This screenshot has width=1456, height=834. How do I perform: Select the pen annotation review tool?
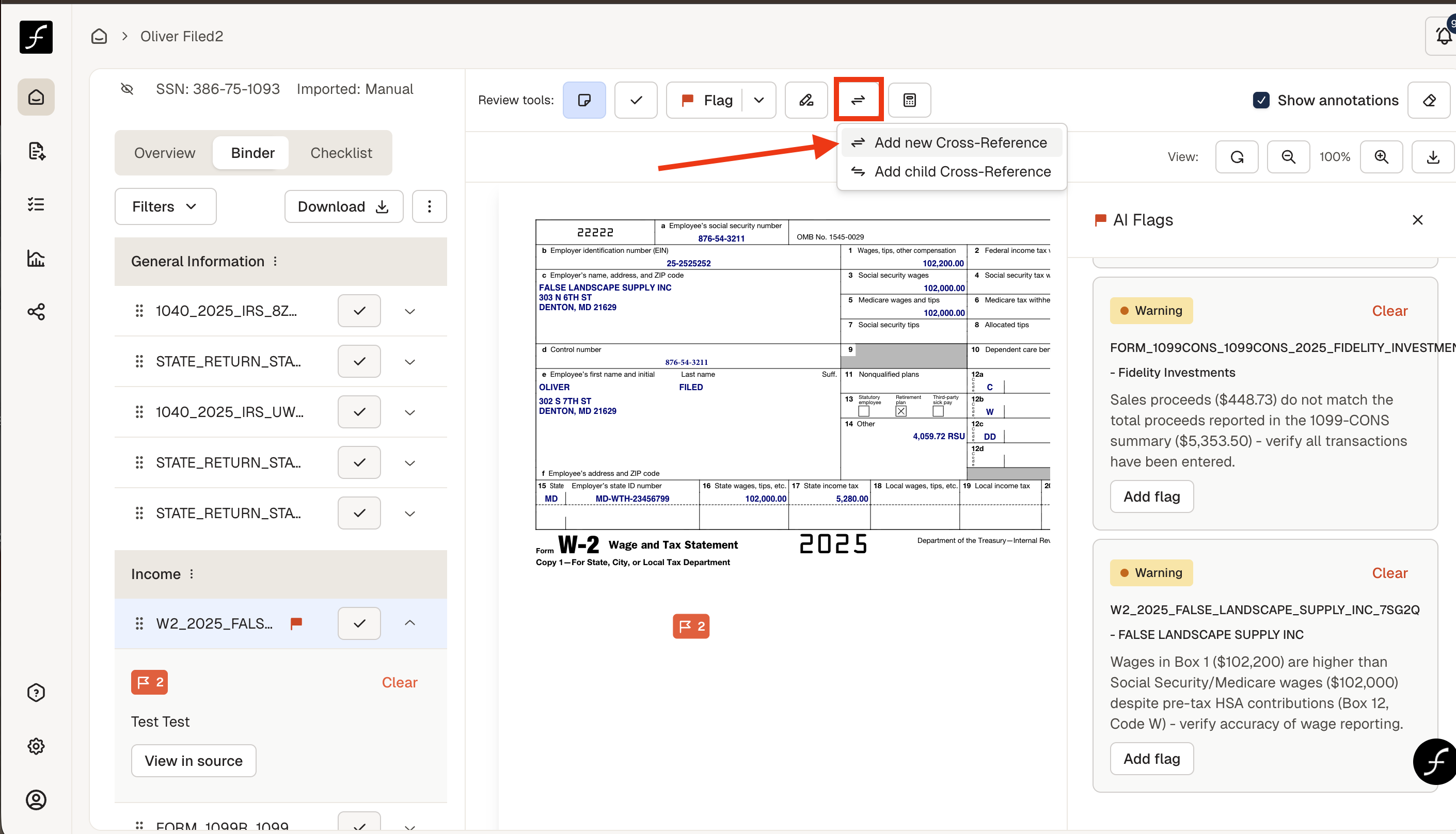(806, 100)
